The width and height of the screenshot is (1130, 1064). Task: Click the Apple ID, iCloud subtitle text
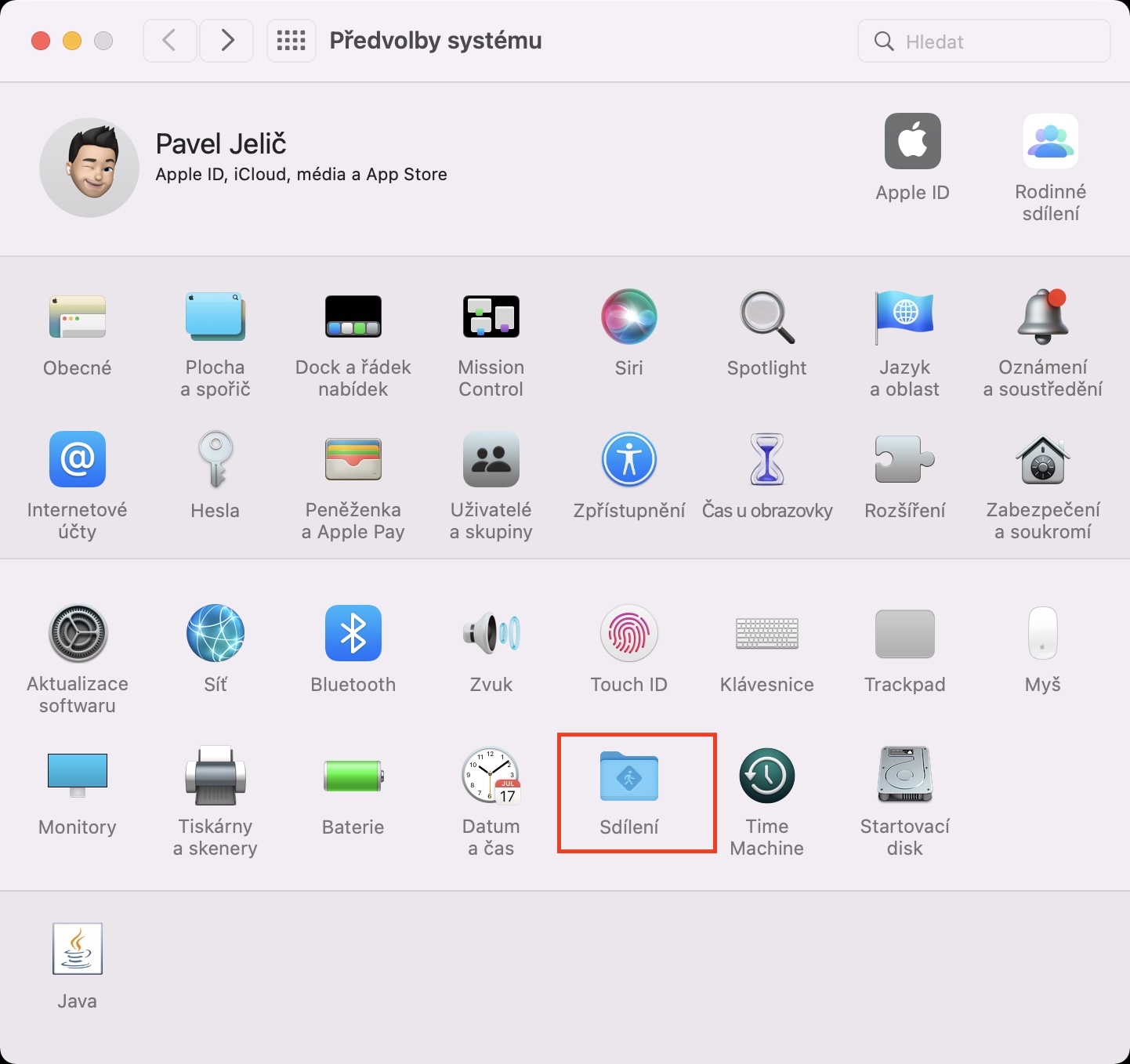pyautogui.click(x=302, y=175)
